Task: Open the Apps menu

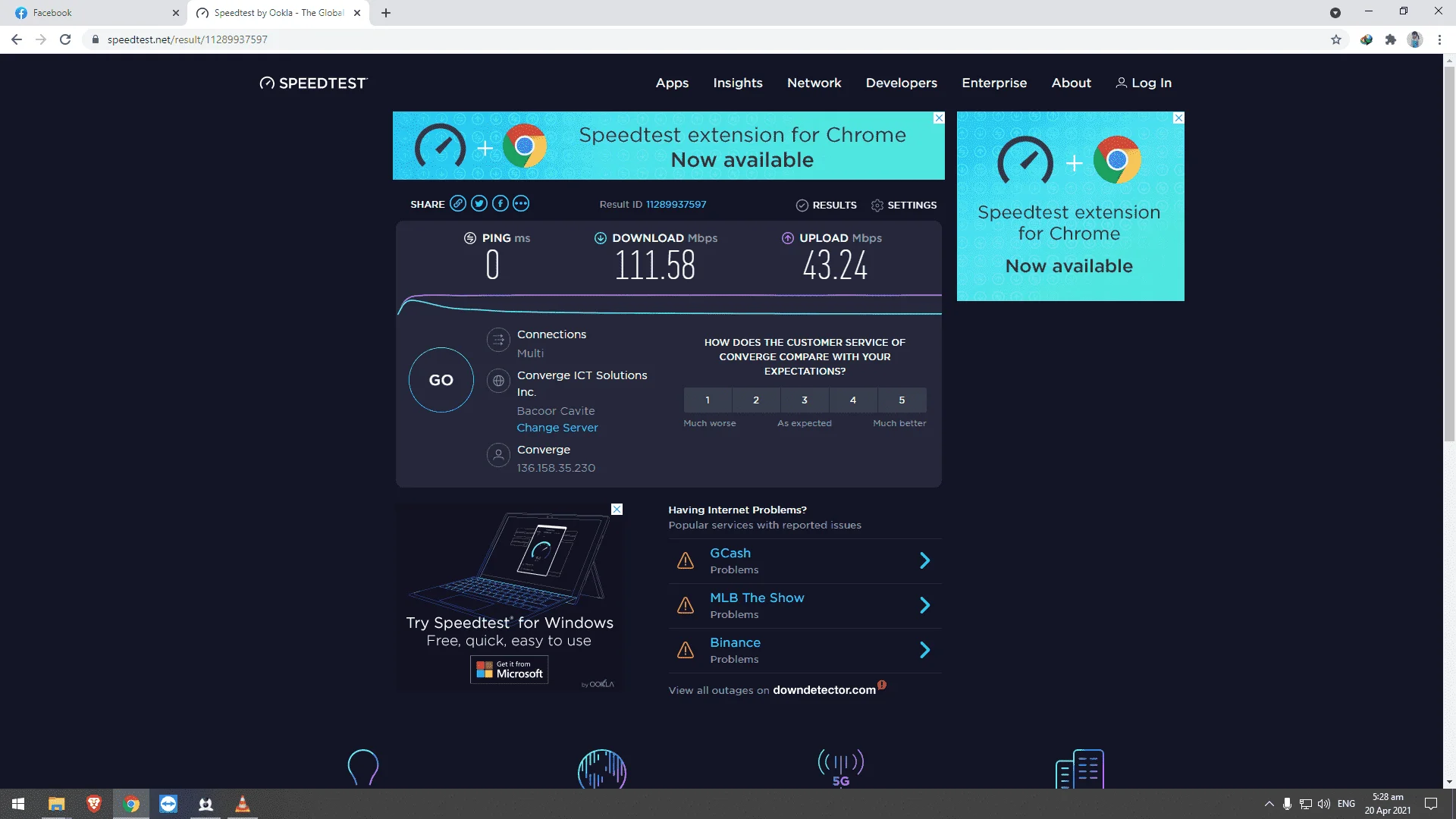Action: tap(672, 83)
